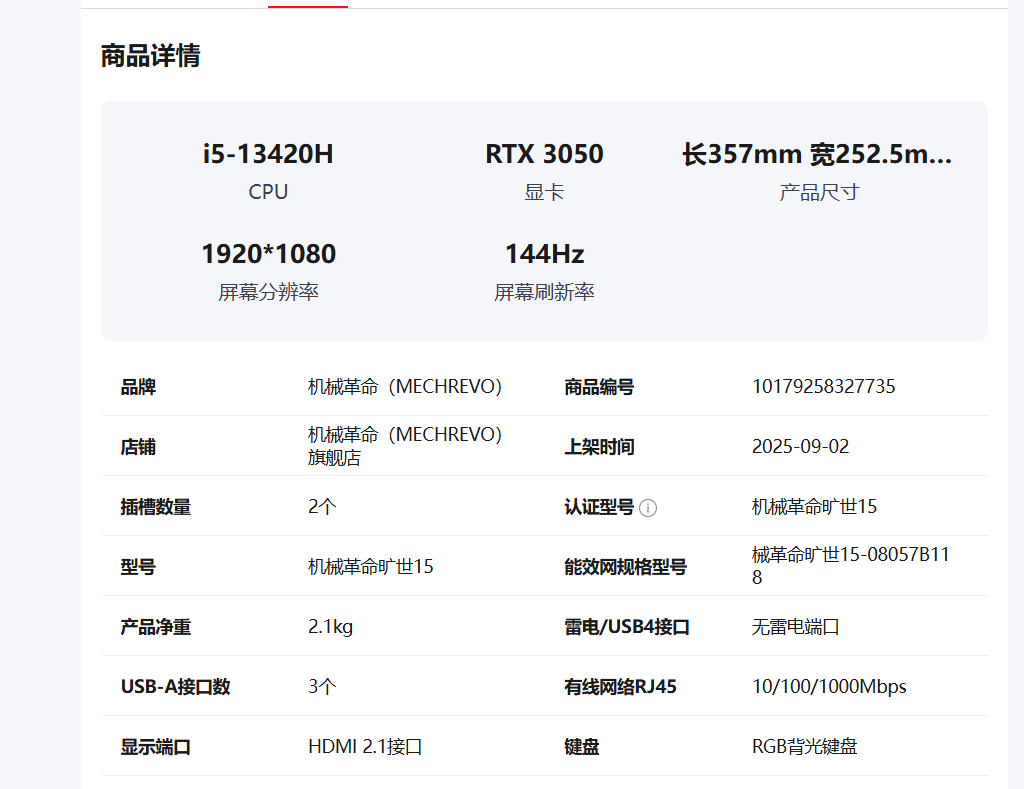Image resolution: width=1024 pixels, height=789 pixels.
Task: Click the 有线网络RJ45 label
Action: tap(620, 687)
